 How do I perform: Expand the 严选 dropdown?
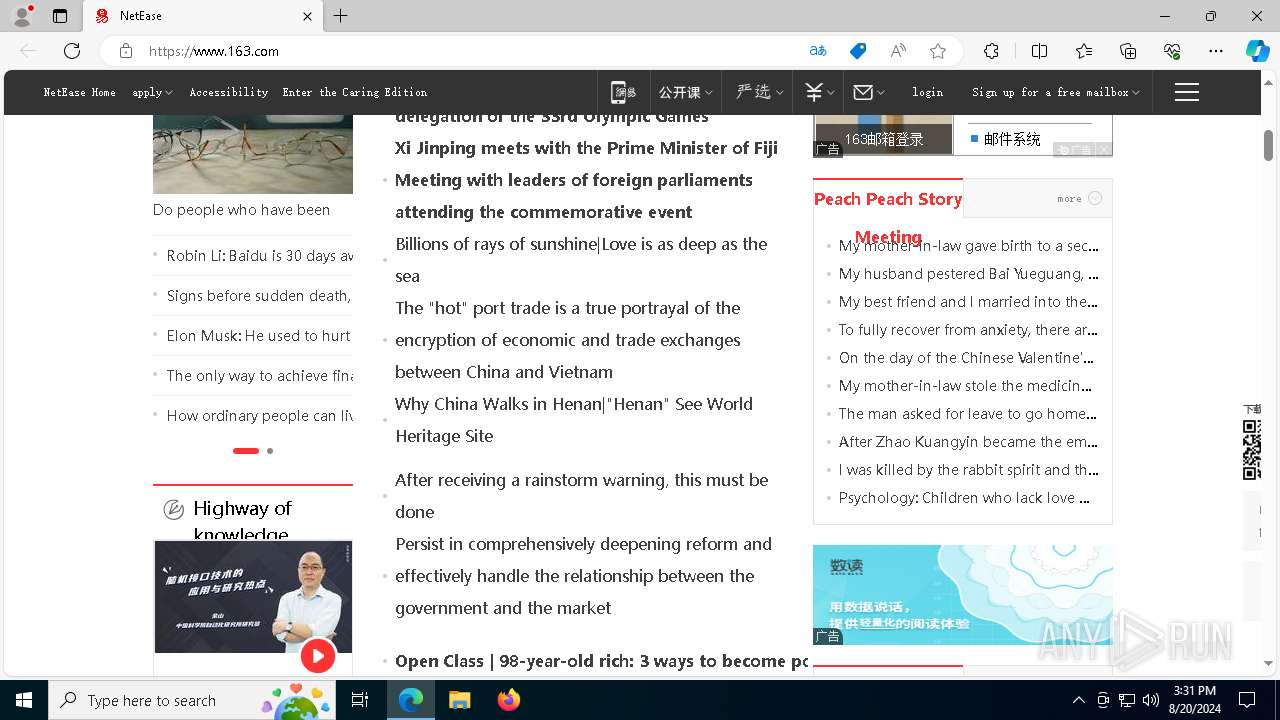tap(759, 92)
